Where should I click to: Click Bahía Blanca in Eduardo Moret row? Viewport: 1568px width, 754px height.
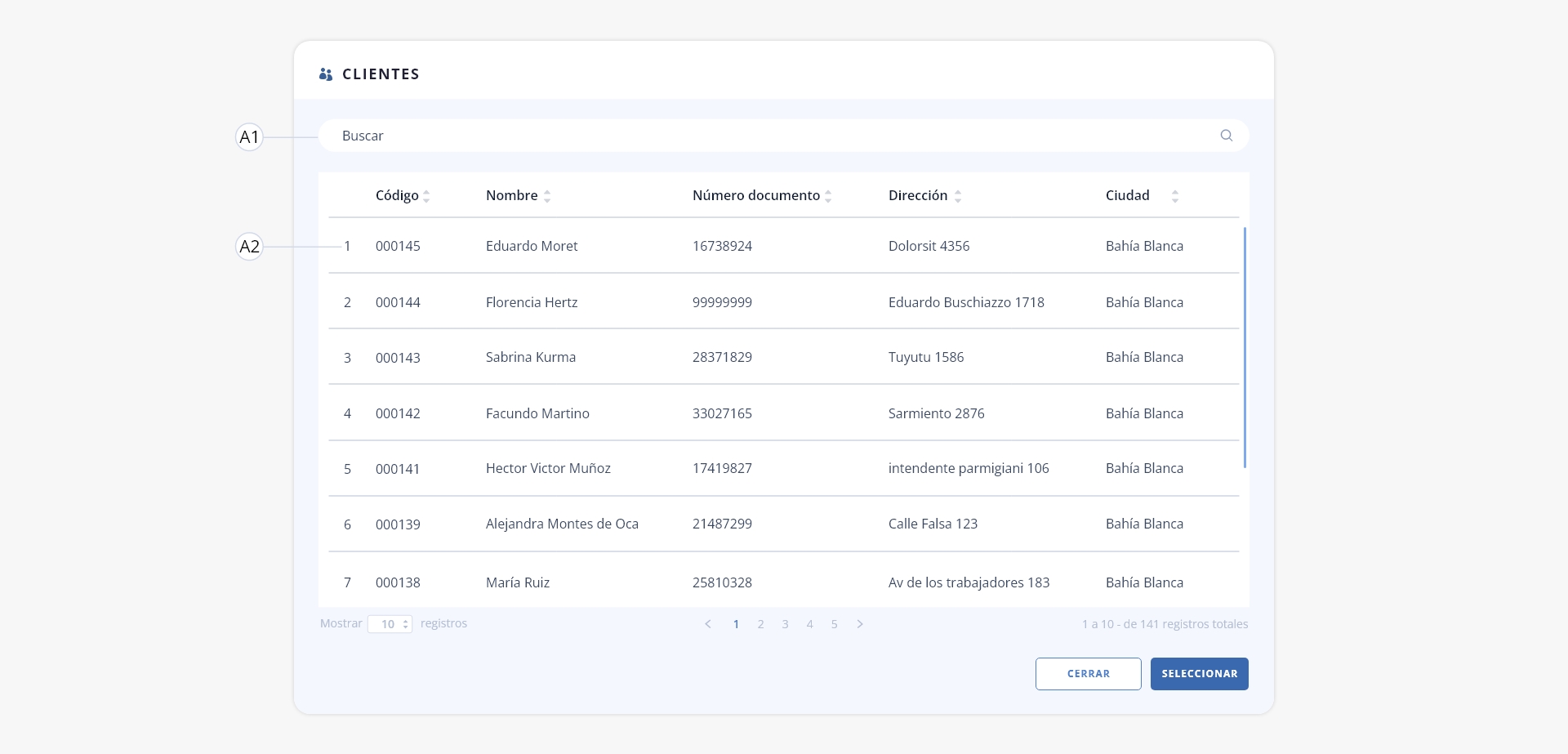coord(1144,246)
